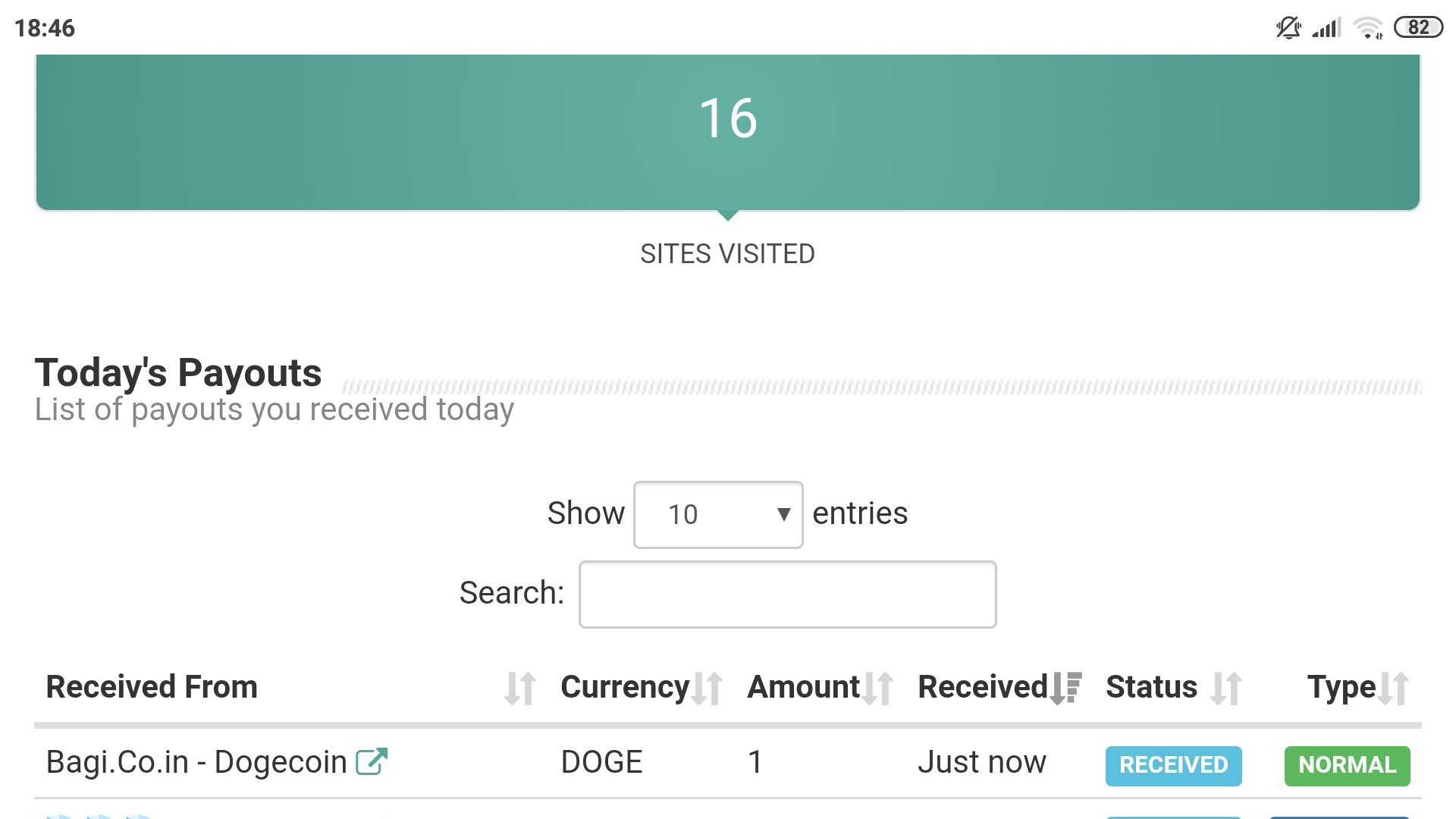Sort payouts by Type column arrows
This screenshot has height=819, width=1456.
point(1393,688)
